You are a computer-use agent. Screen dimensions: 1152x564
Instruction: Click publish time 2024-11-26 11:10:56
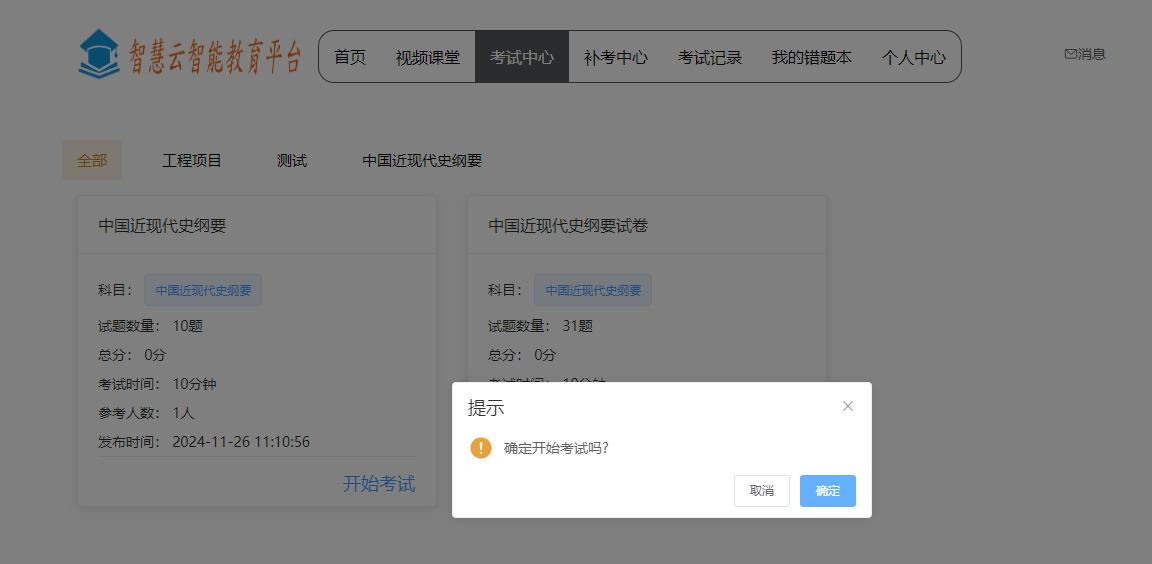point(241,442)
